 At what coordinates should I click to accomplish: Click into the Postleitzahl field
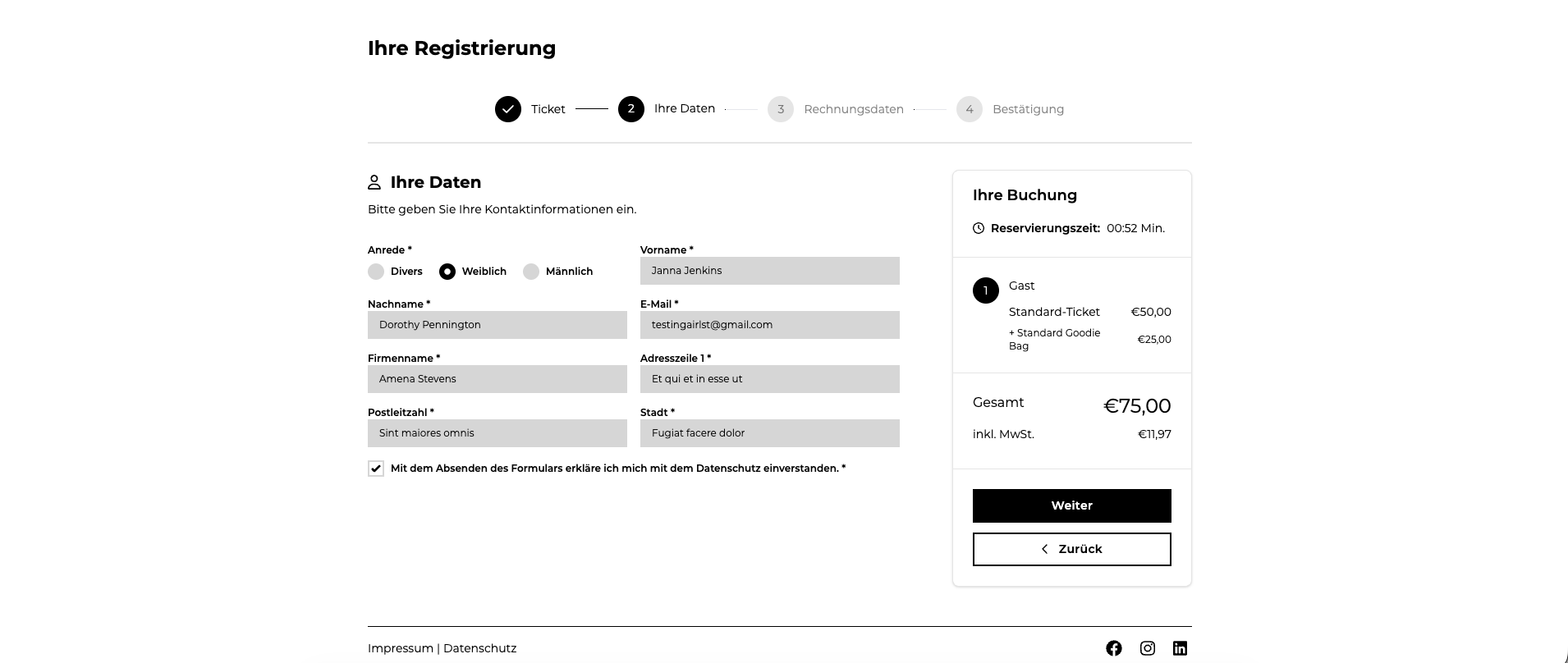497,433
